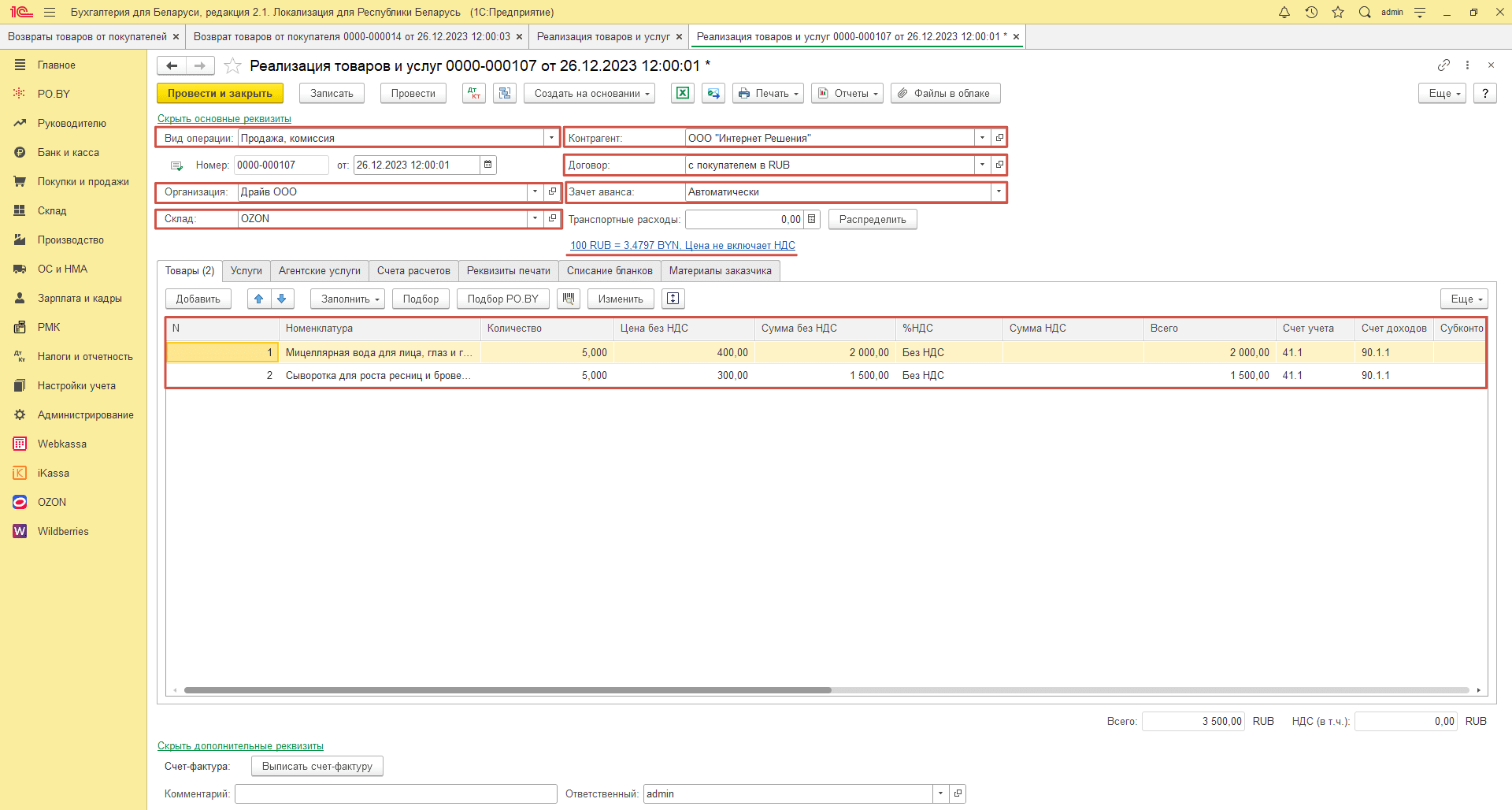The image size is (1512, 810).
Task: Click Подбор PO.BY button
Action: tap(503, 299)
